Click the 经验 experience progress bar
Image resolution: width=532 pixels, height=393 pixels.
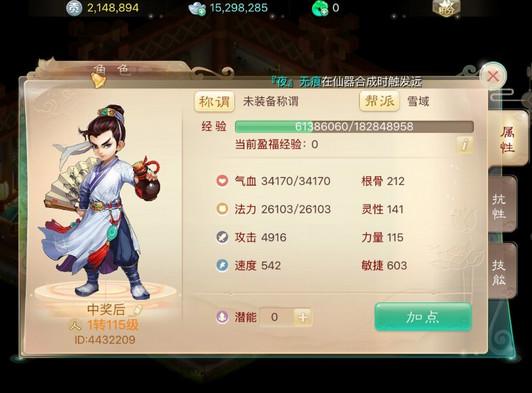click(x=354, y=127)
